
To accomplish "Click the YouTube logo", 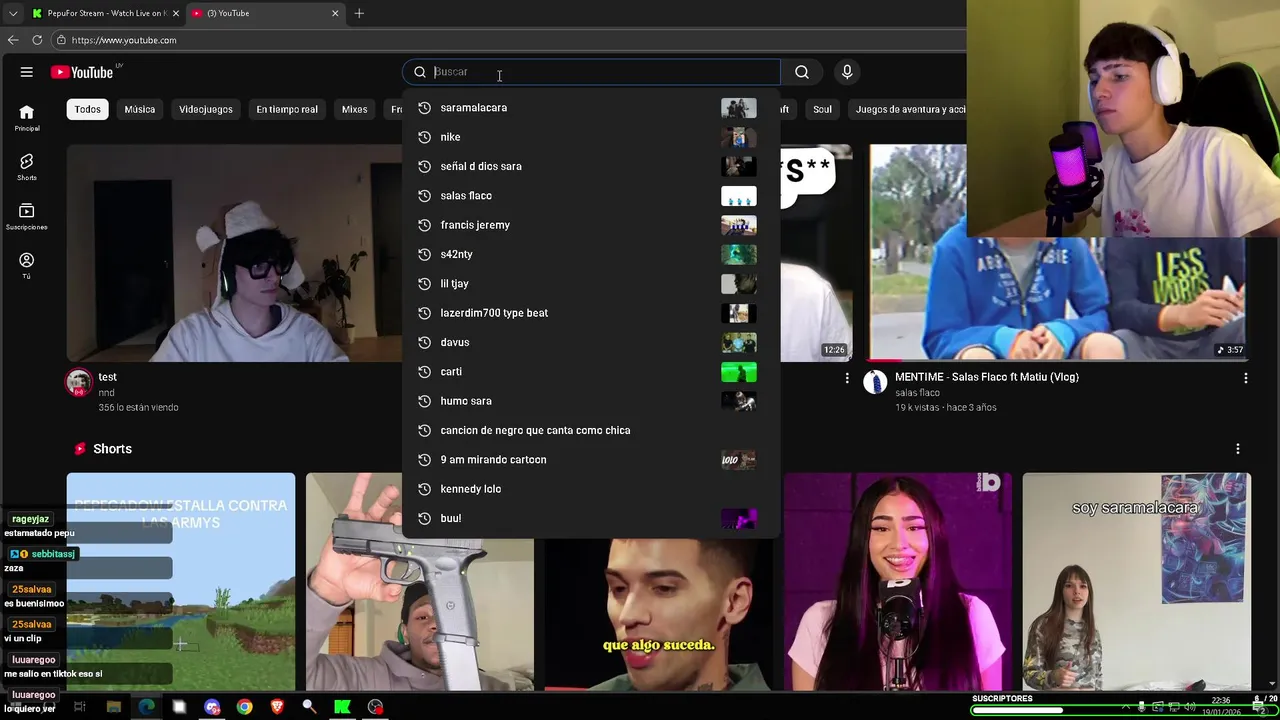I will pos(82,72).
